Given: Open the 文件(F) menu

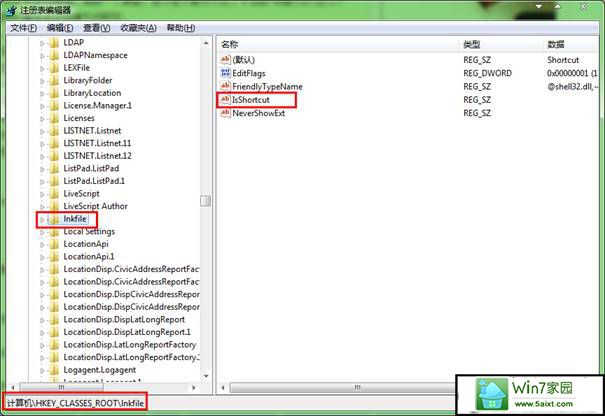Looking at the screenshot, I should [24, 28].
